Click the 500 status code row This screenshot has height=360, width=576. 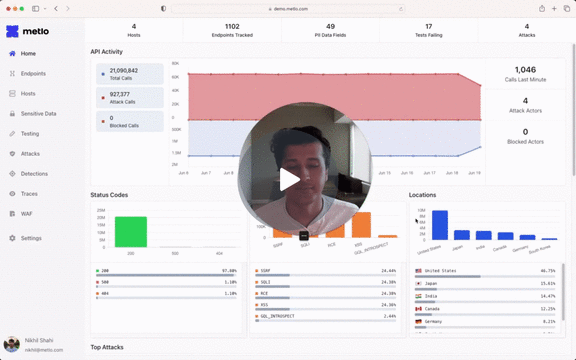tap(166, 284)
